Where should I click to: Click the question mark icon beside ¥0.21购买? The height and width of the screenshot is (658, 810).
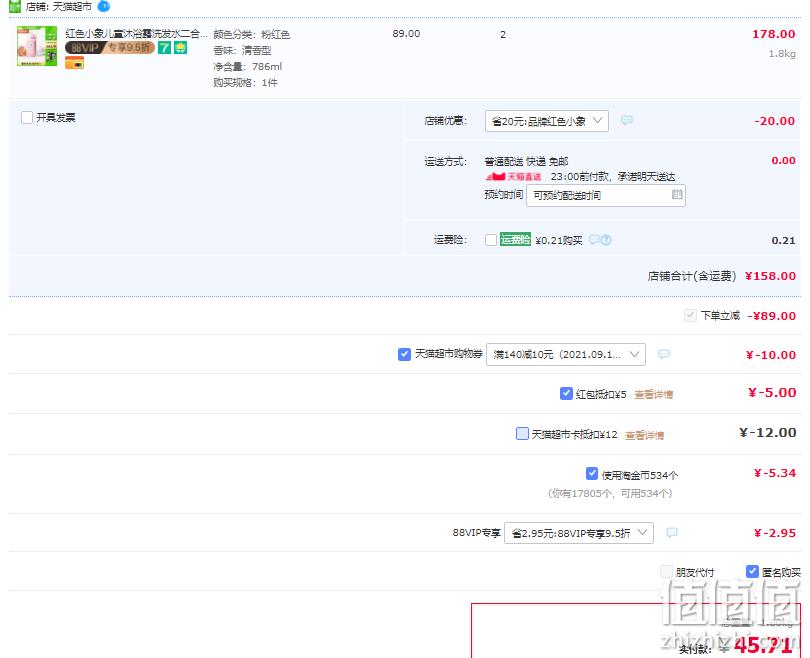[606, 240]
